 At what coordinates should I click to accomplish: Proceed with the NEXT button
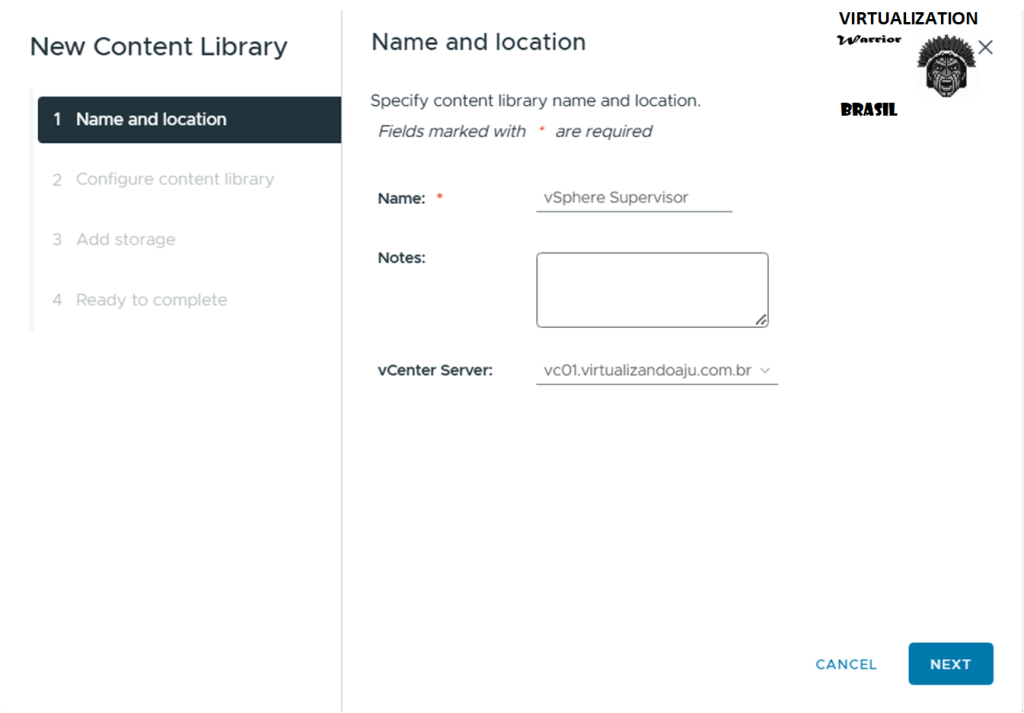click(x=950, y=664)
